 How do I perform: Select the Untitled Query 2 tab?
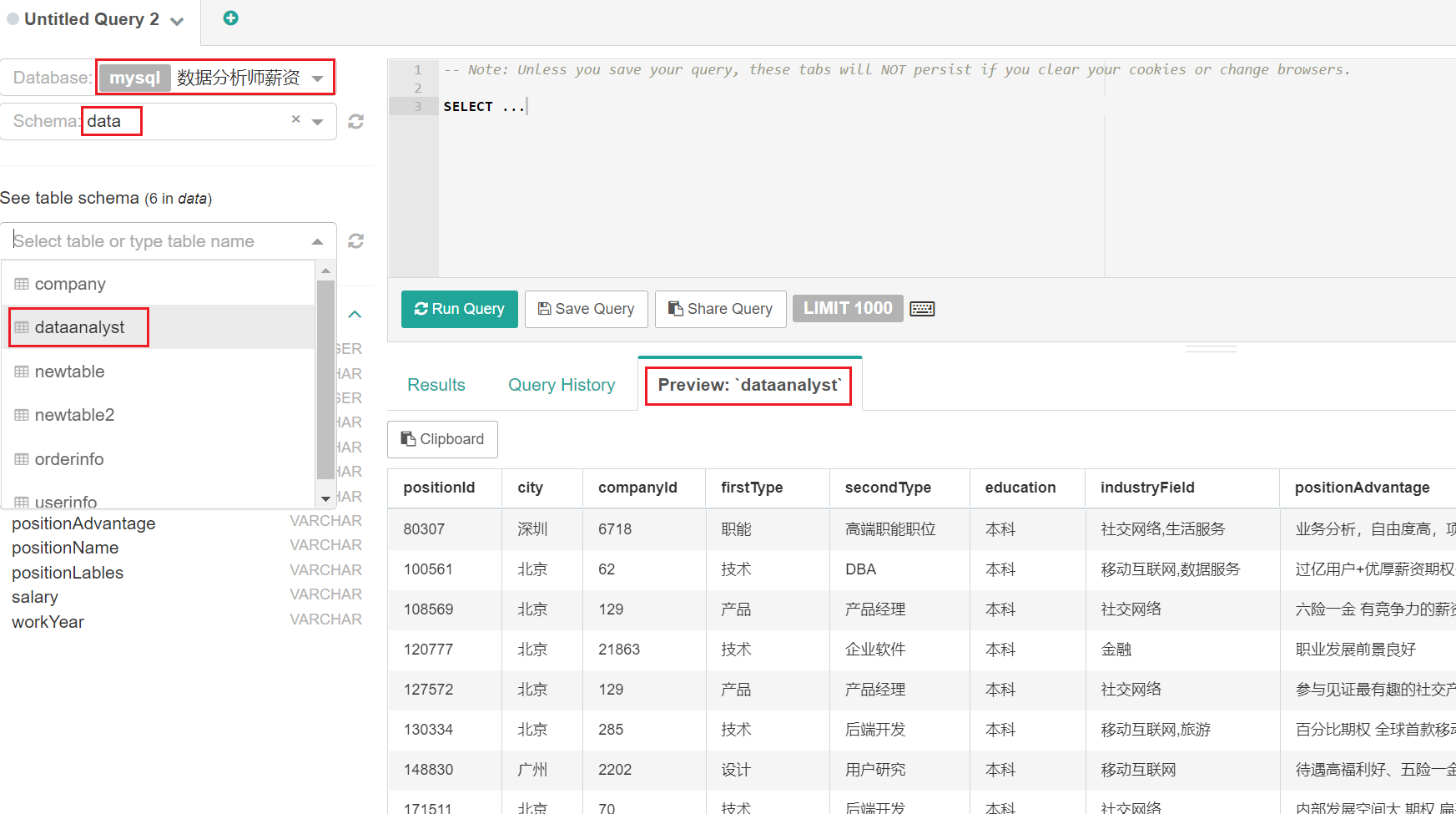coord(91,19)
